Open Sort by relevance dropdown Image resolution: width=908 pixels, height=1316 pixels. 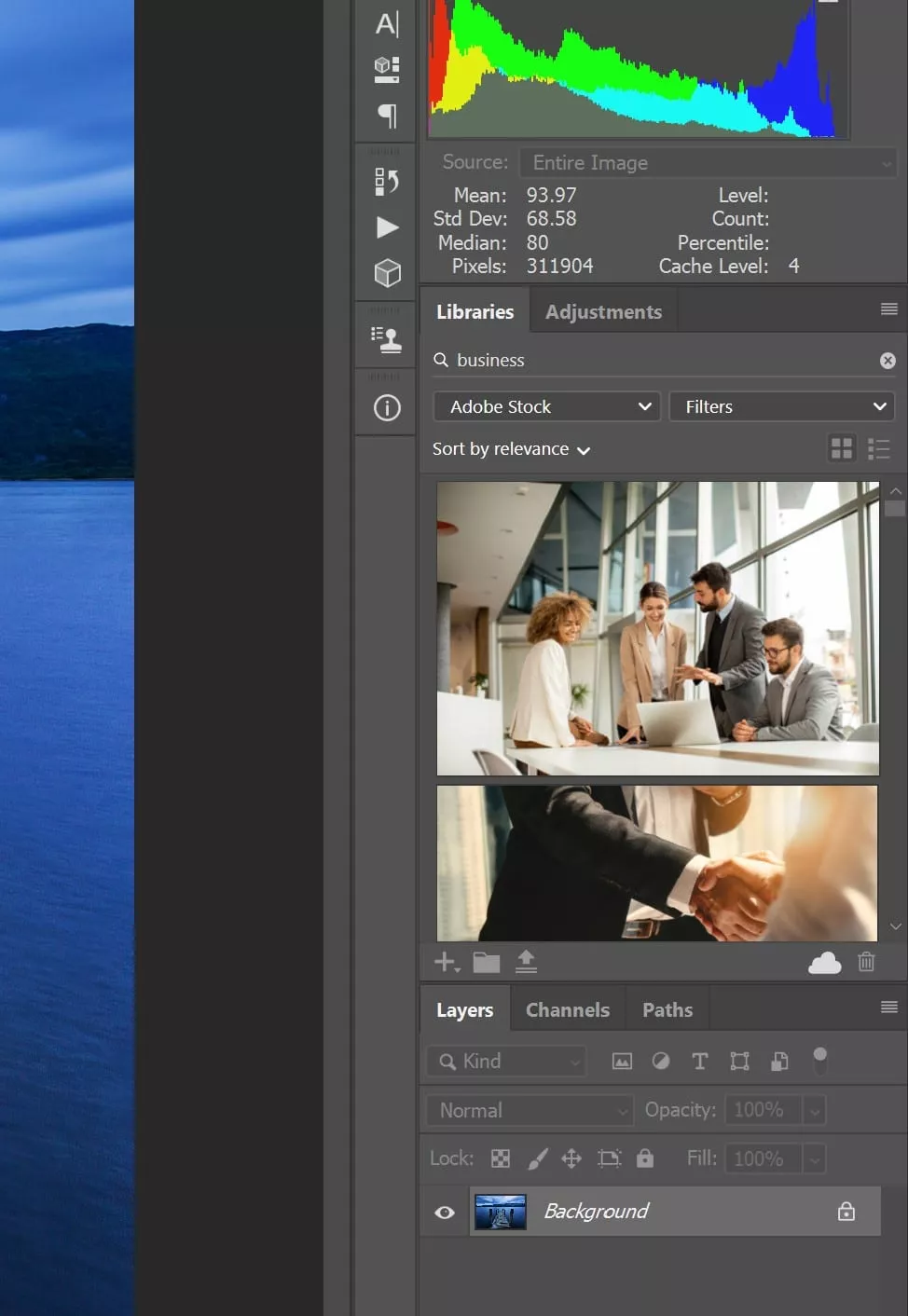tap(512, 449)
